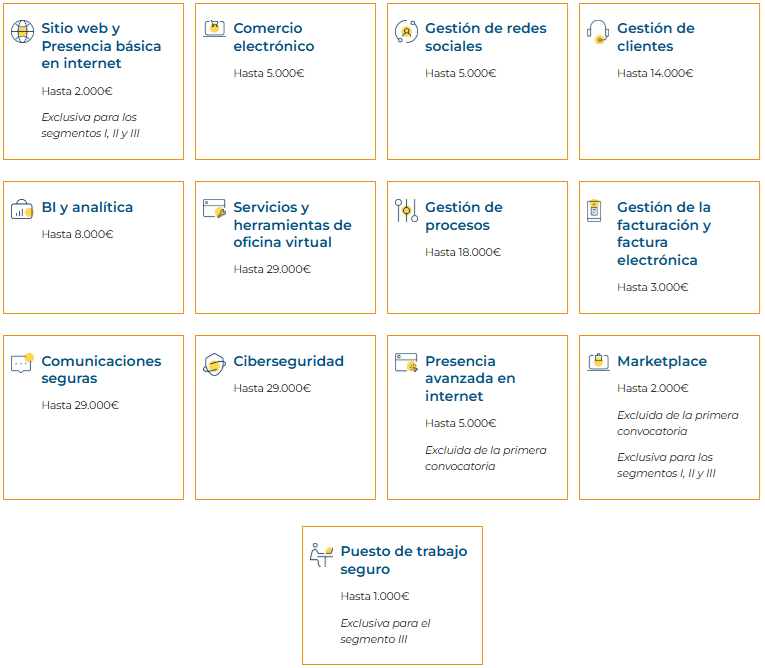Screen dimensions: 765x668
Task: Select the Ciberseguridad title
Action: point(288,361)
